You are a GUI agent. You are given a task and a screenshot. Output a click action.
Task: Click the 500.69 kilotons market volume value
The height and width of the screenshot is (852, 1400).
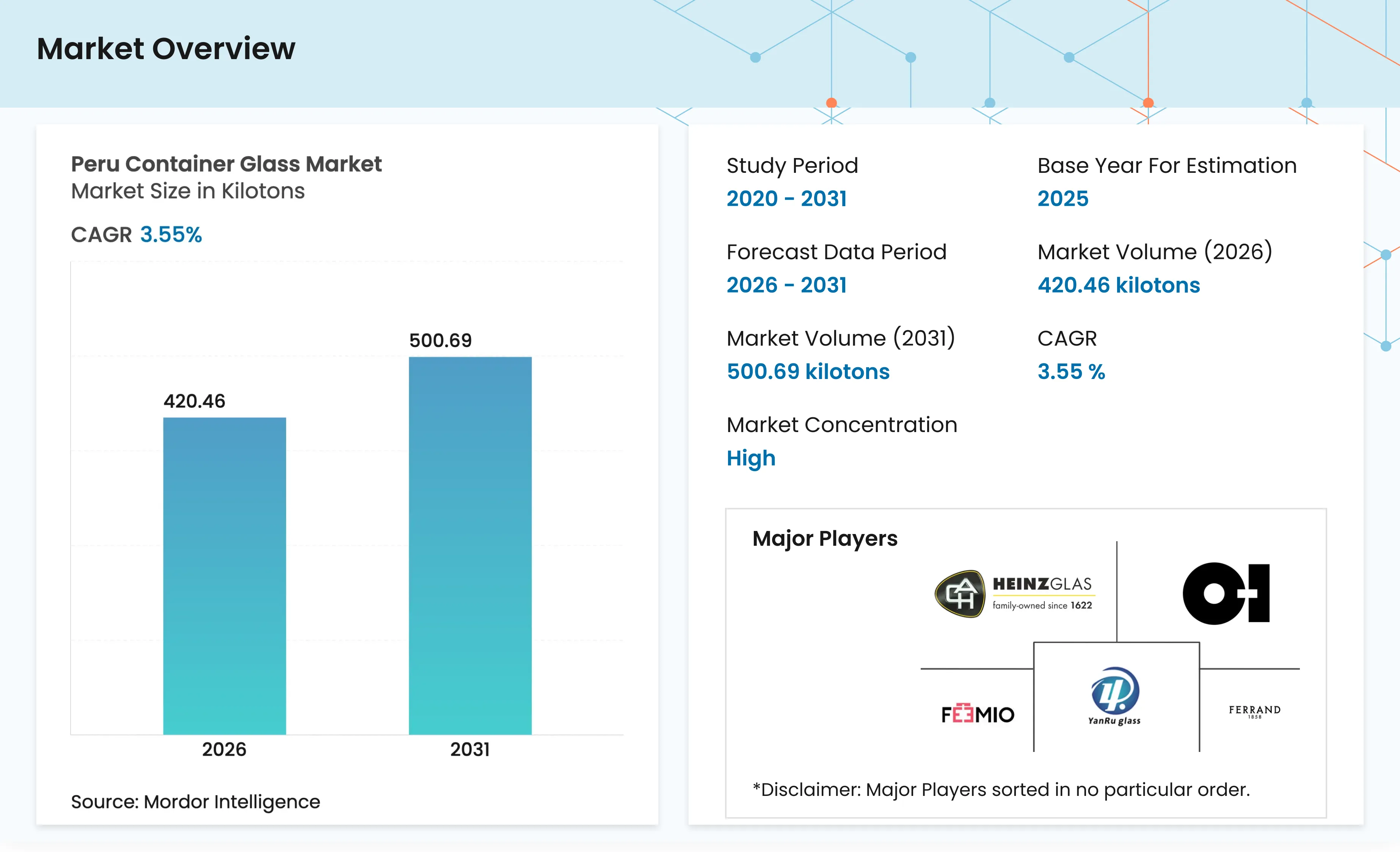coord(808,371)
